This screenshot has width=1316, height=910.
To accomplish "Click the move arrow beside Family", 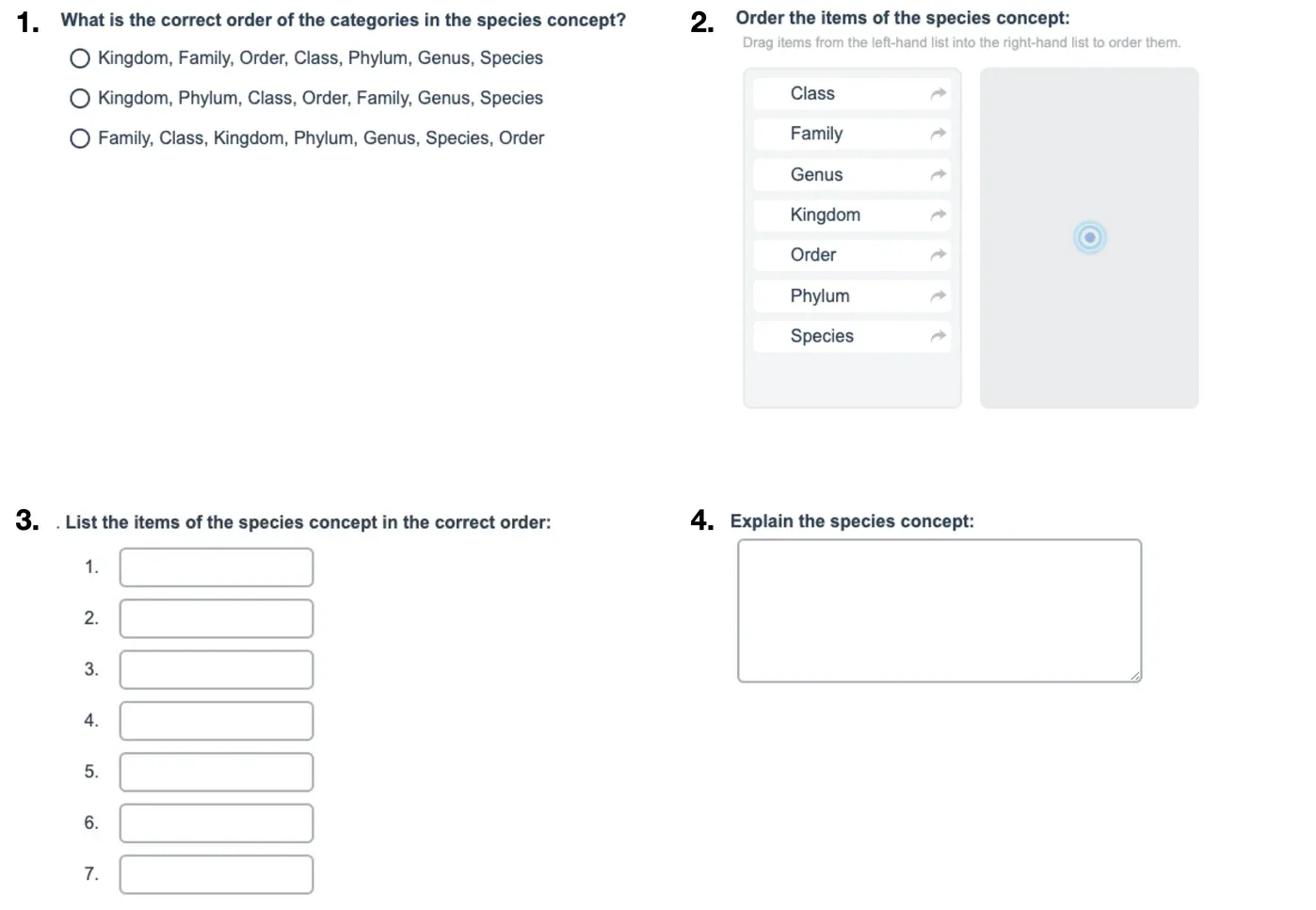I will [x=938, y=134].
